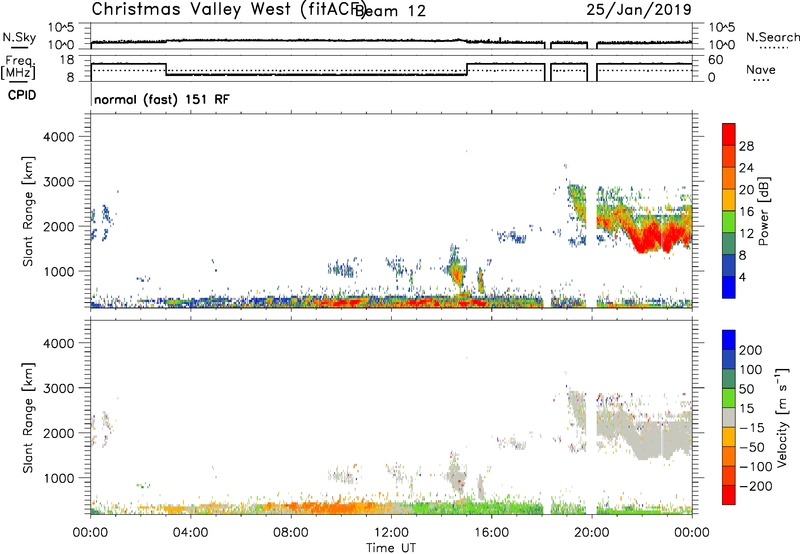Click the 'N.Search' legend label
This screenshot has width=800, height=554.
[x=772, y=37]
